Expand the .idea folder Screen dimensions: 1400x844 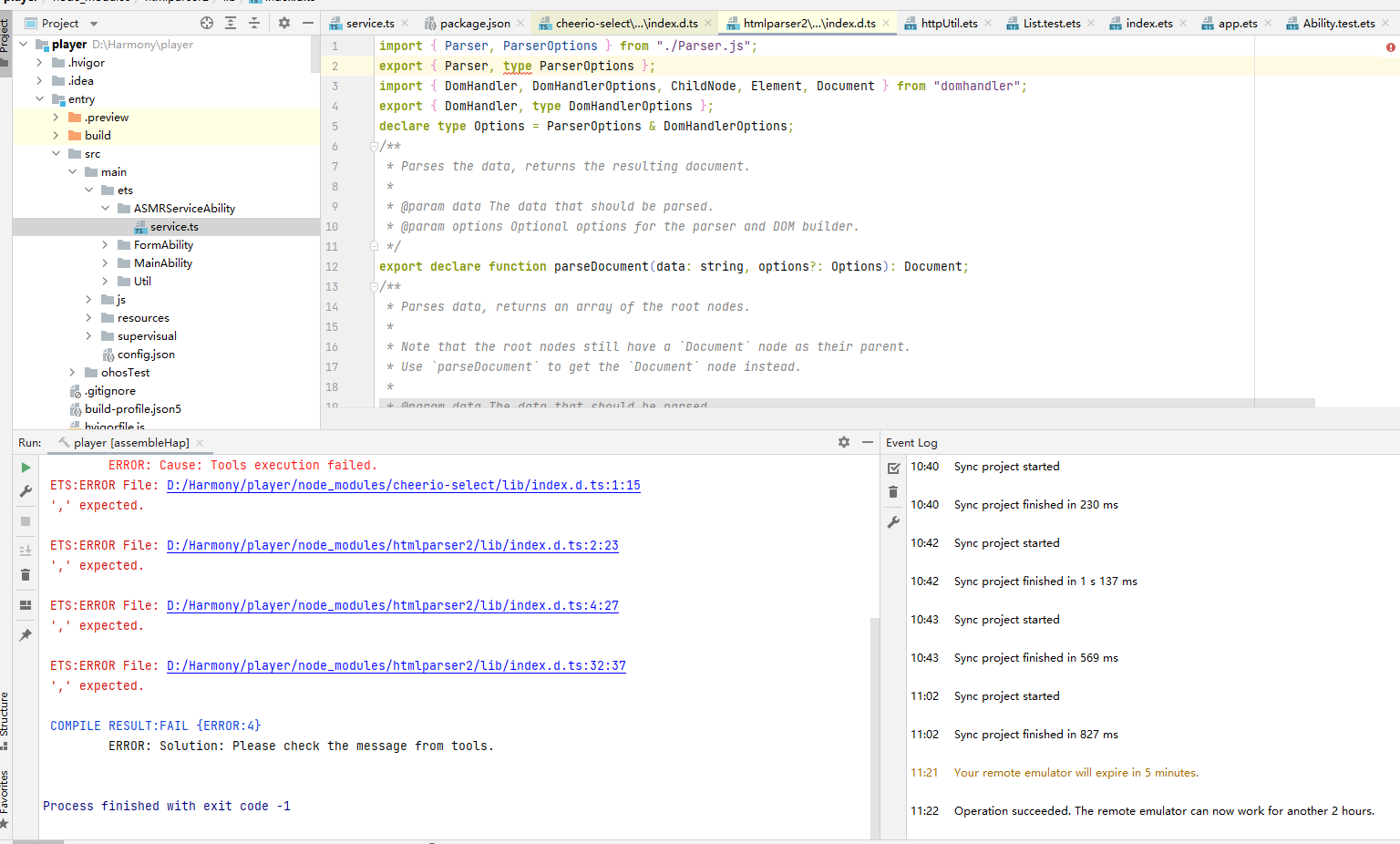(39, 81)
